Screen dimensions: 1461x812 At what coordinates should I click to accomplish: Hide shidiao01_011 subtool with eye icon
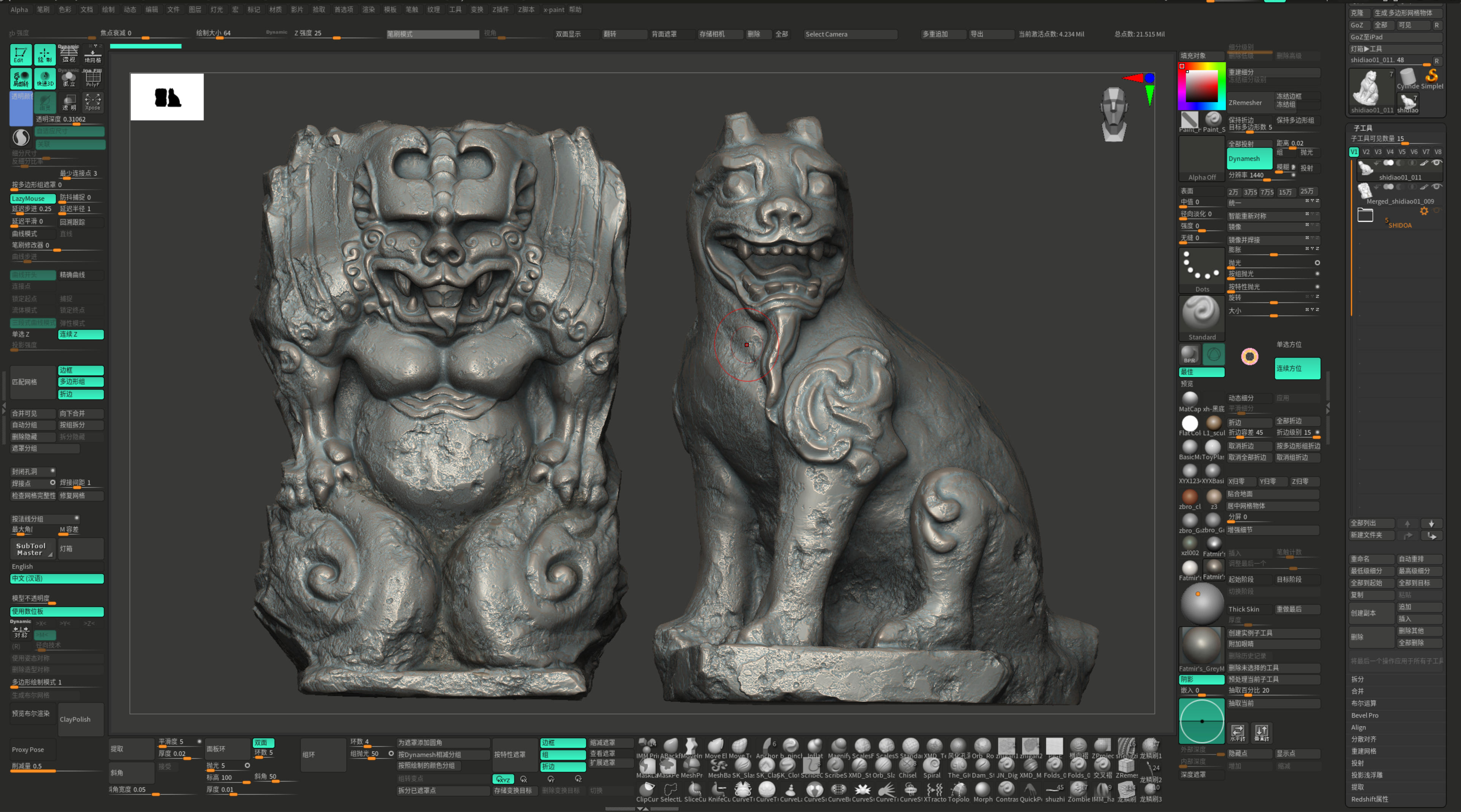click(x=1437, y=163)
